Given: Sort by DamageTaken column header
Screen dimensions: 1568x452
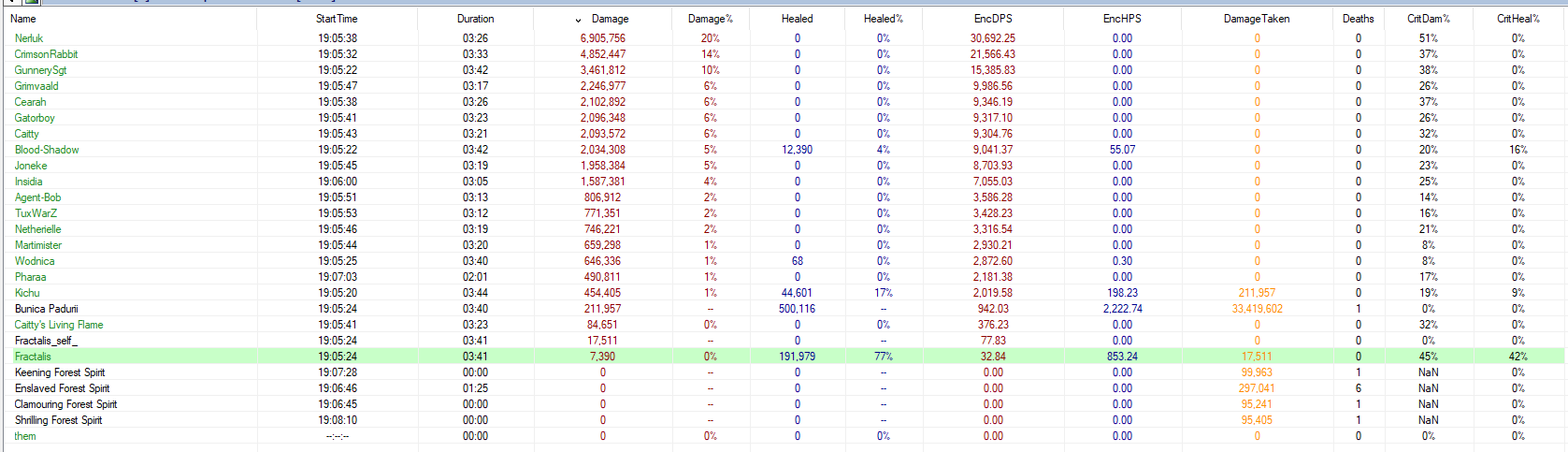Looking at the screenshot, I should coord(1256,19).
